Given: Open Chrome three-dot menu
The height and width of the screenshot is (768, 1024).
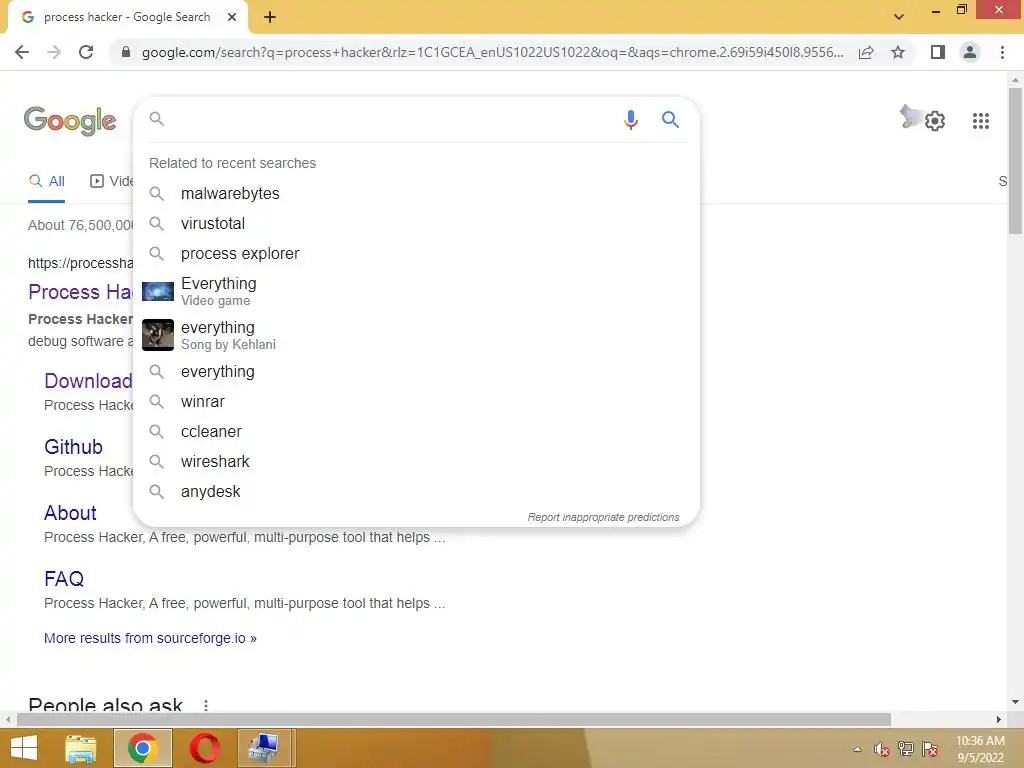Looking at the screenshot, I should click(1002, 52).
